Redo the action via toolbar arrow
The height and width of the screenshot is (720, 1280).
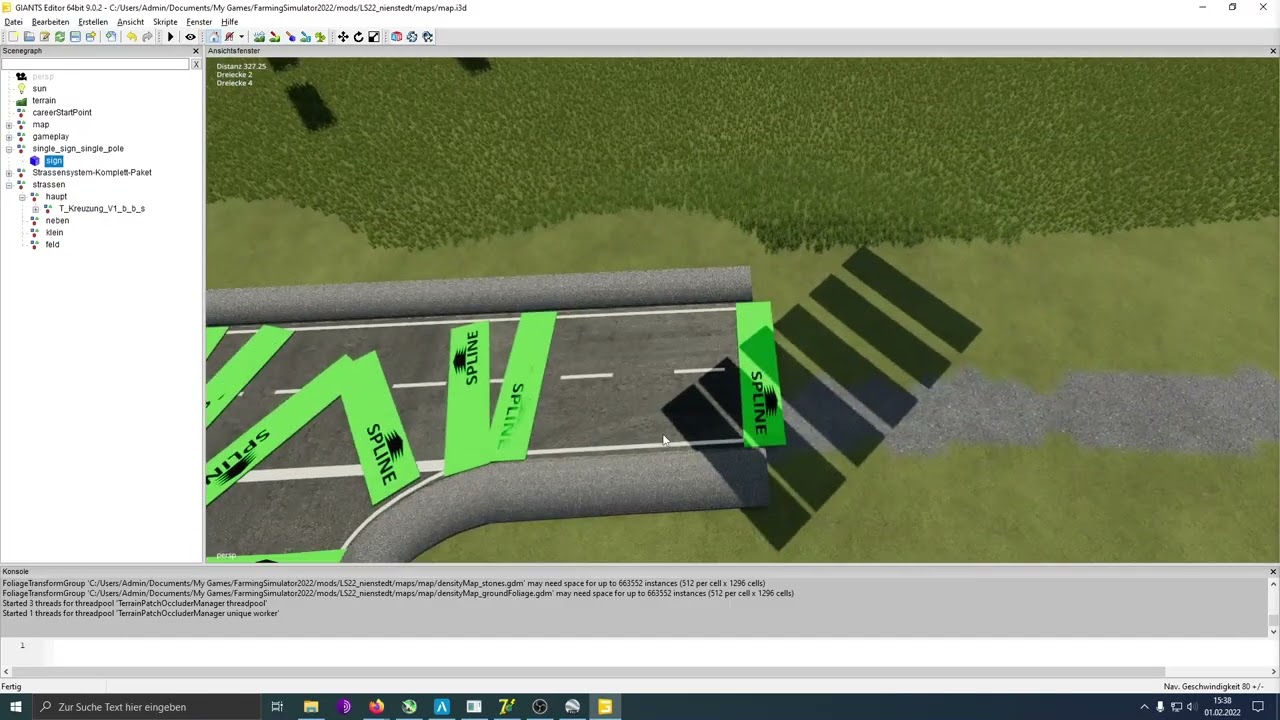147,37
